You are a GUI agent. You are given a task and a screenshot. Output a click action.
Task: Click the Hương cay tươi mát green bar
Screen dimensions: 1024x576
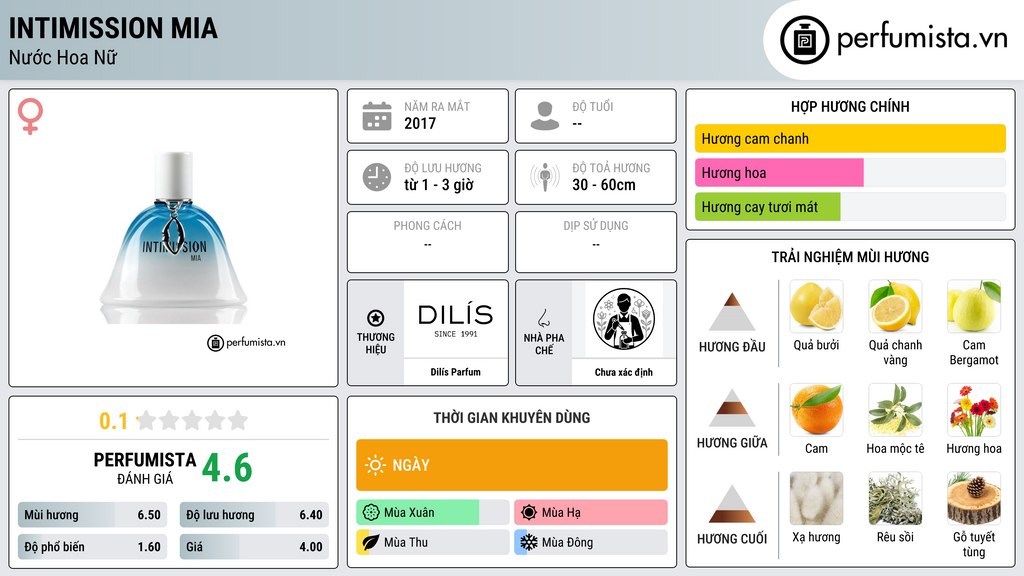pyautogui.click(x=767, y=206)
